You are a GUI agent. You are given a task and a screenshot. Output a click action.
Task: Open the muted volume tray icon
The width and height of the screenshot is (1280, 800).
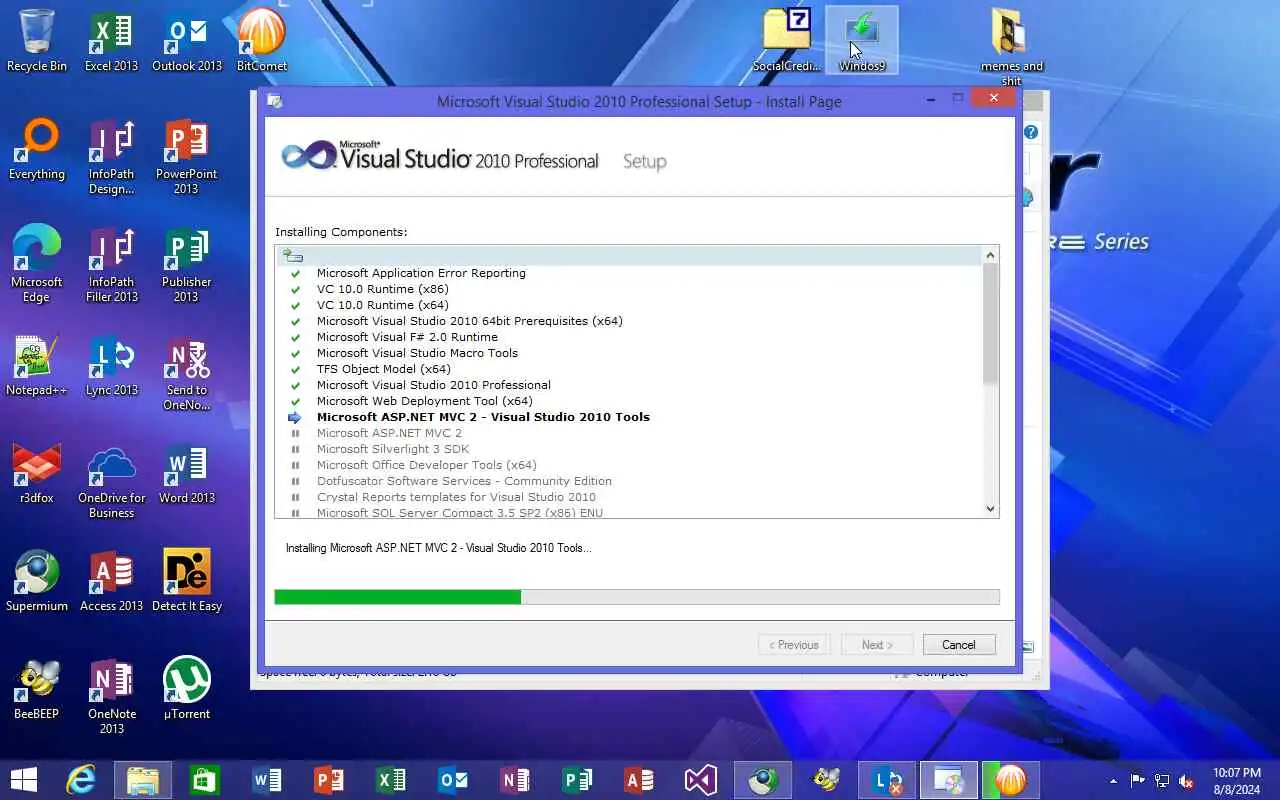pyautogui.click(x=1186, y=781)
